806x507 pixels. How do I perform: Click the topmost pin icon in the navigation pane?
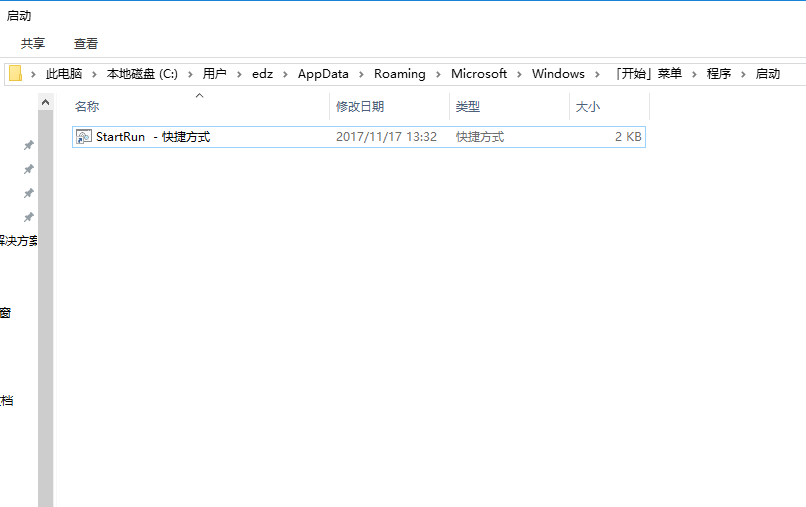(x=29, y=145)
